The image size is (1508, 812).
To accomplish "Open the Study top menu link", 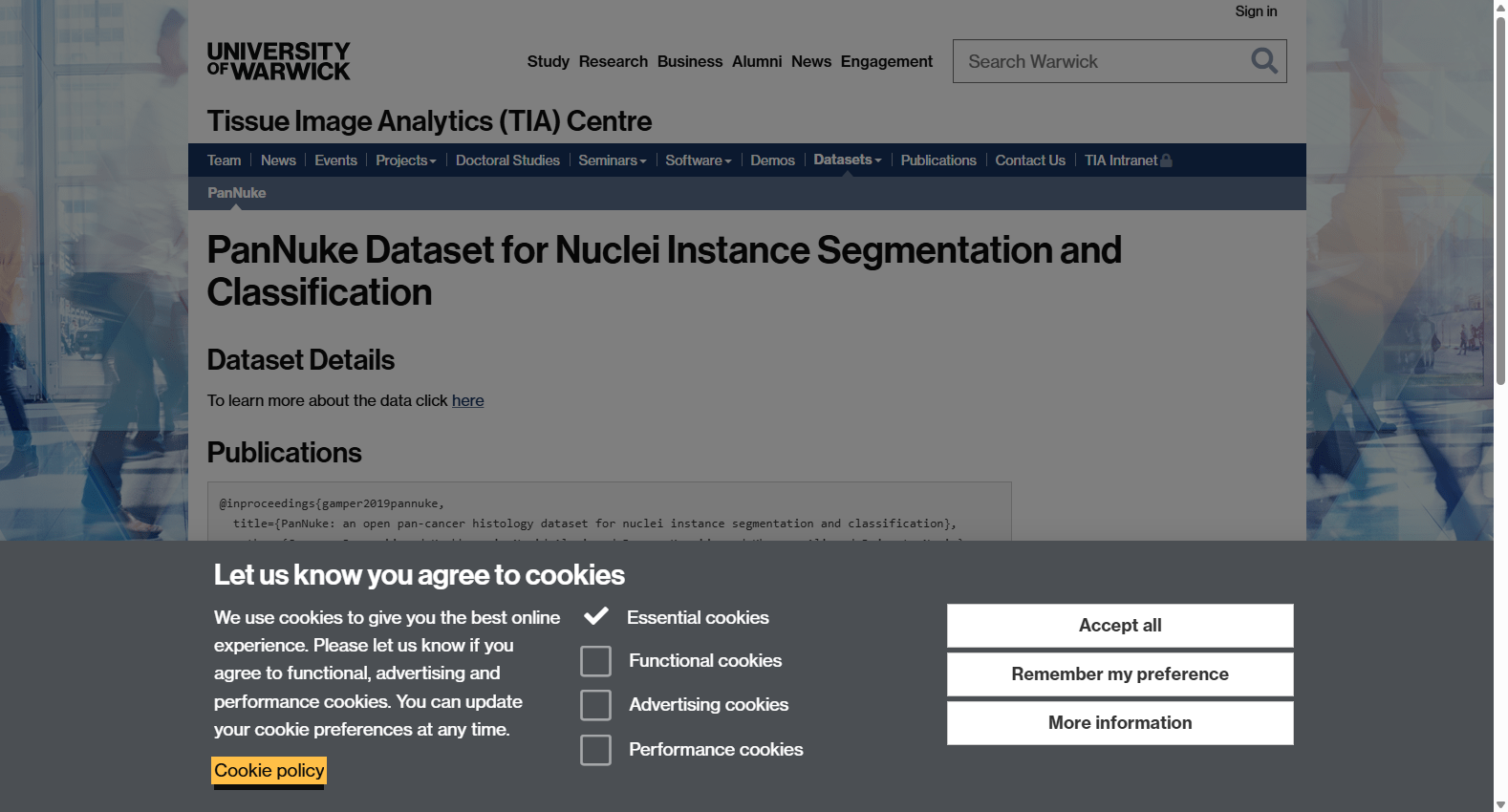I will [549, 61].
